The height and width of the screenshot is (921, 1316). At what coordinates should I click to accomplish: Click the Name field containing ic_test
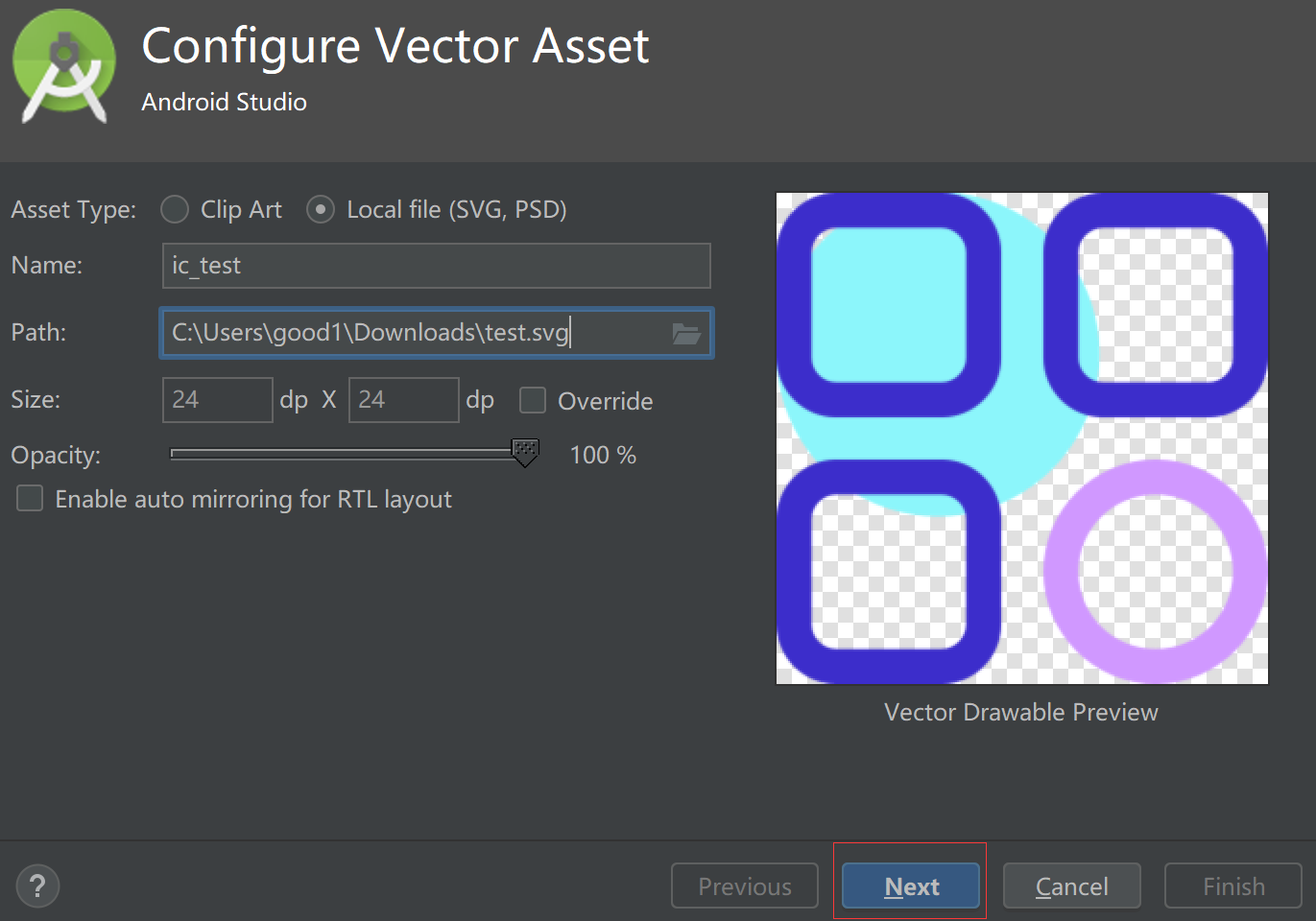coord(437,266)
